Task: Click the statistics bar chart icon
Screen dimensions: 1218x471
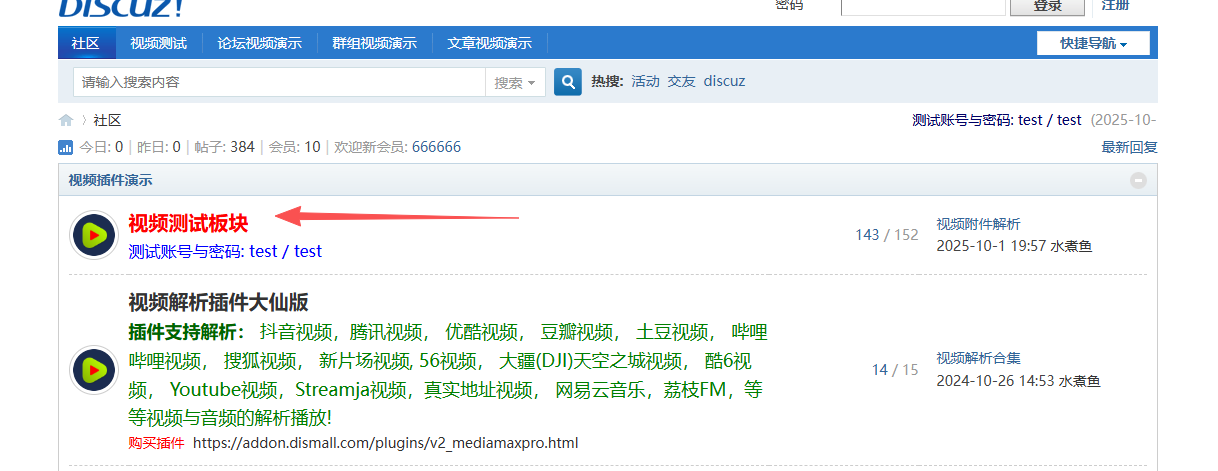Action: click(x=66, y=148)
